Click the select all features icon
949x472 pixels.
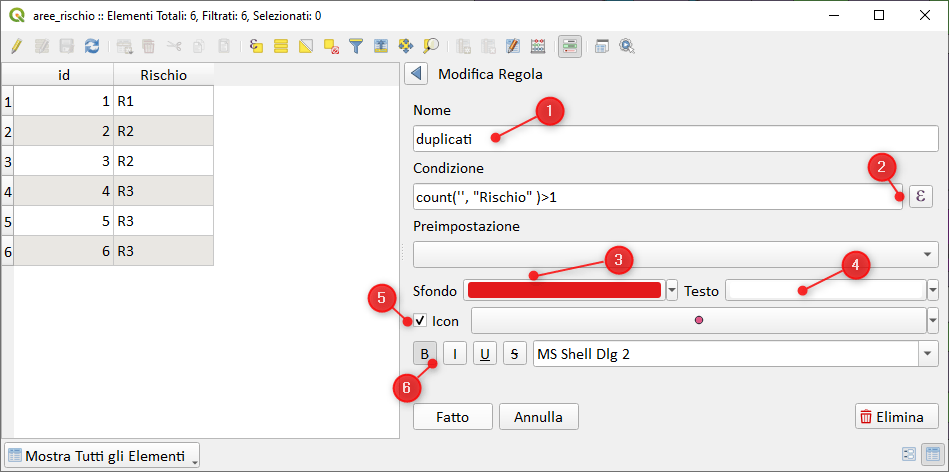pyautogui.click(x=281, y=46)
